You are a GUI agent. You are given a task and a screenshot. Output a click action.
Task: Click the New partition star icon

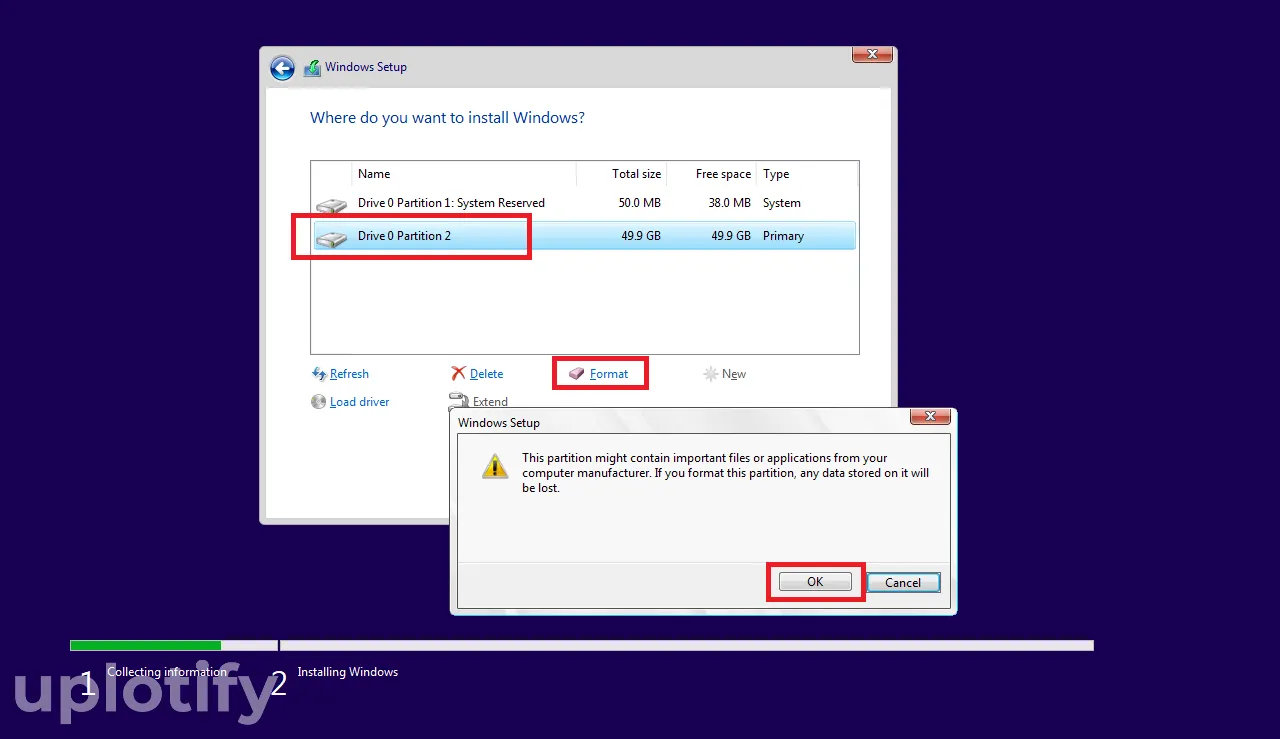710,374
